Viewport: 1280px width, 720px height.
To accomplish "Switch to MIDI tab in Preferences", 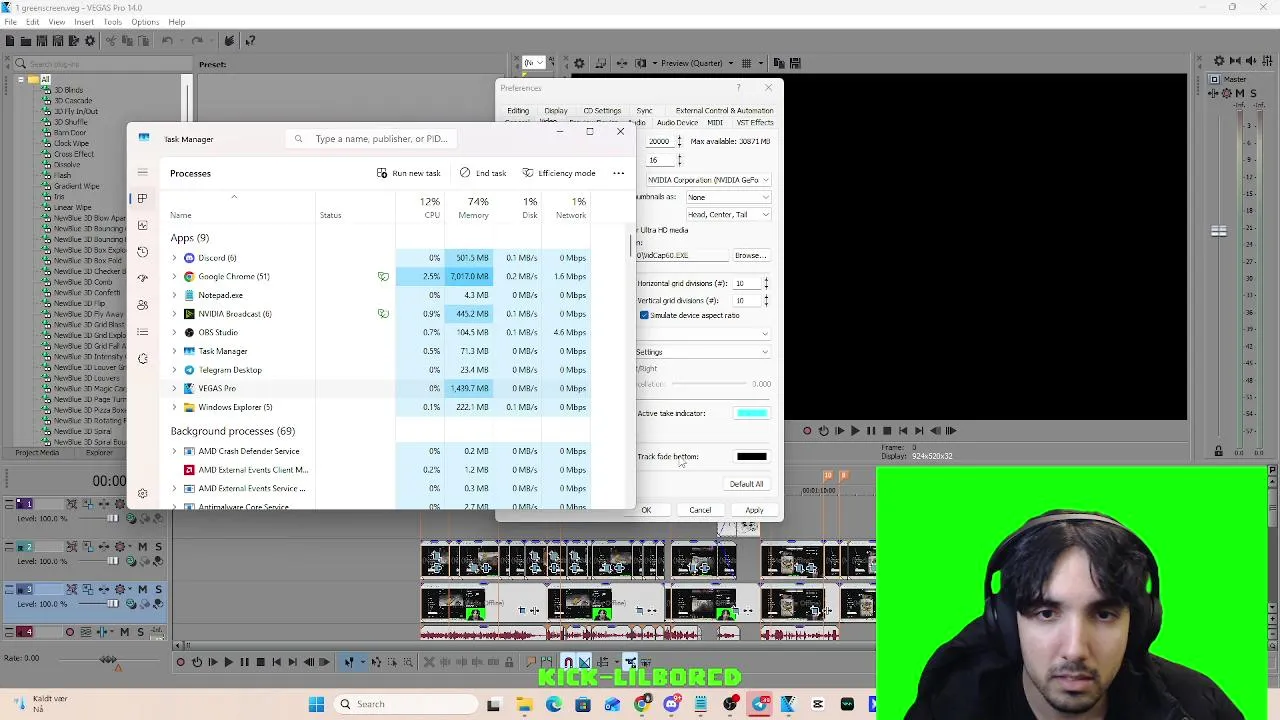I will coord(715,123).
